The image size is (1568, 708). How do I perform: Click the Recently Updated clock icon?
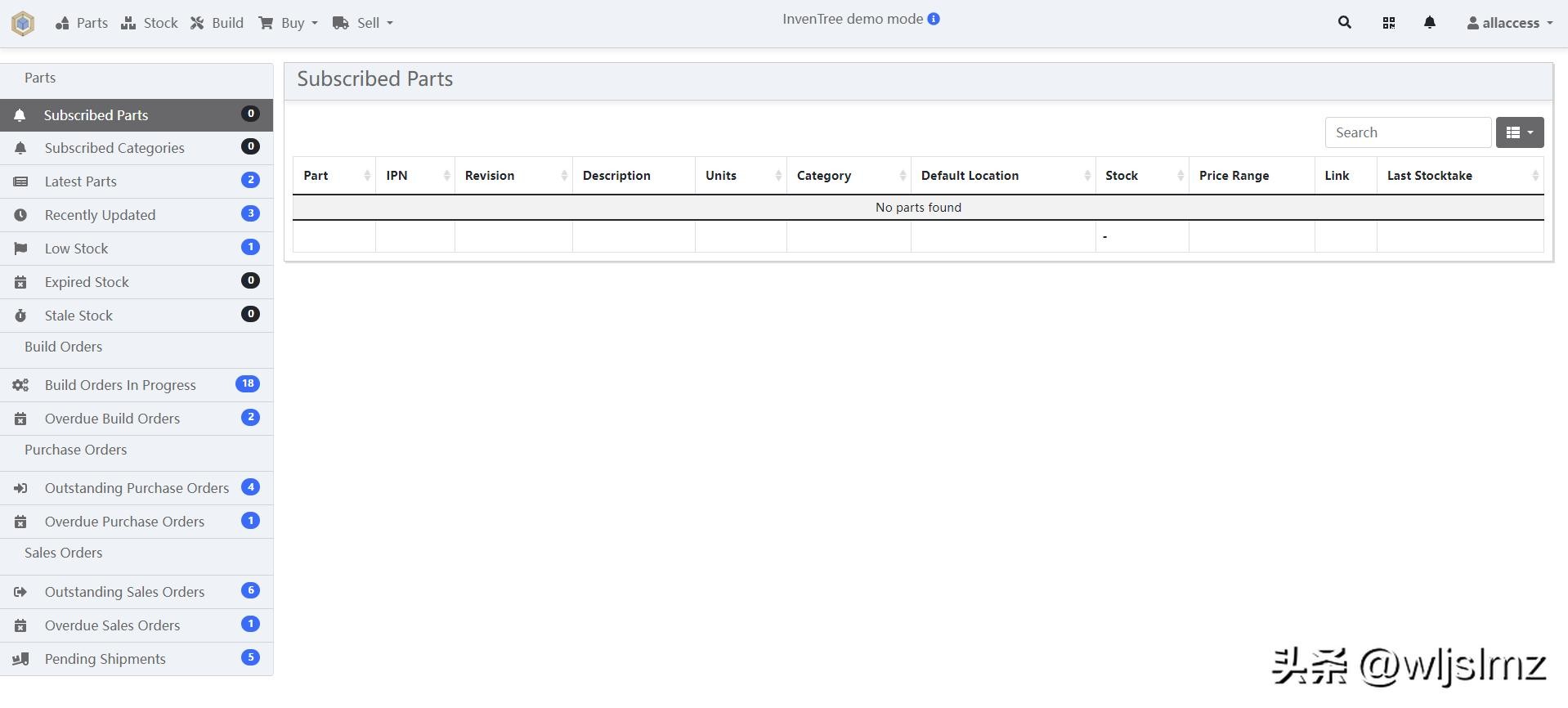(20, 215)
